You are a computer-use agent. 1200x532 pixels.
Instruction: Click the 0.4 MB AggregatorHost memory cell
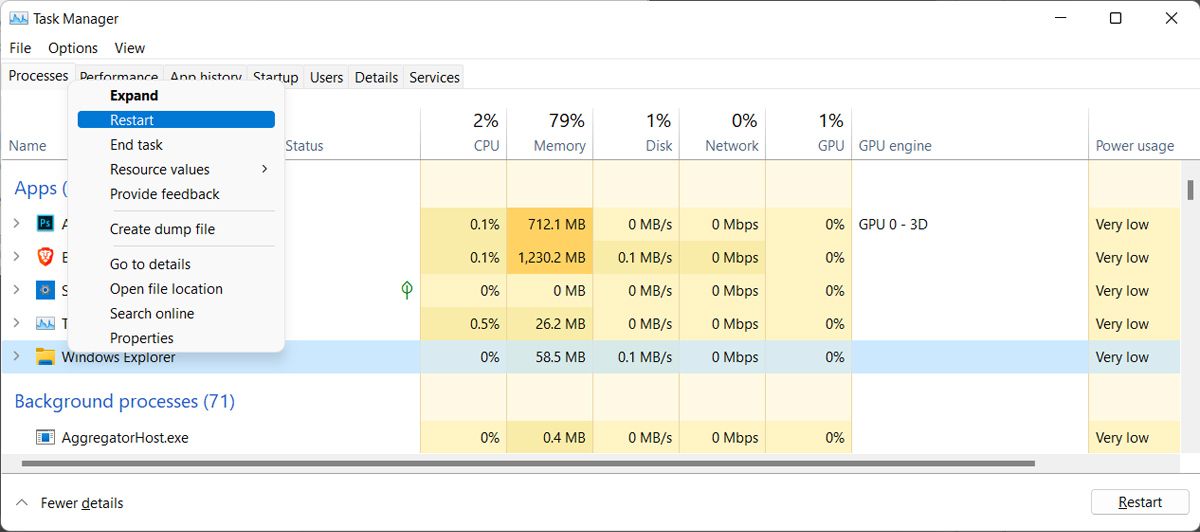click(550, 437)
